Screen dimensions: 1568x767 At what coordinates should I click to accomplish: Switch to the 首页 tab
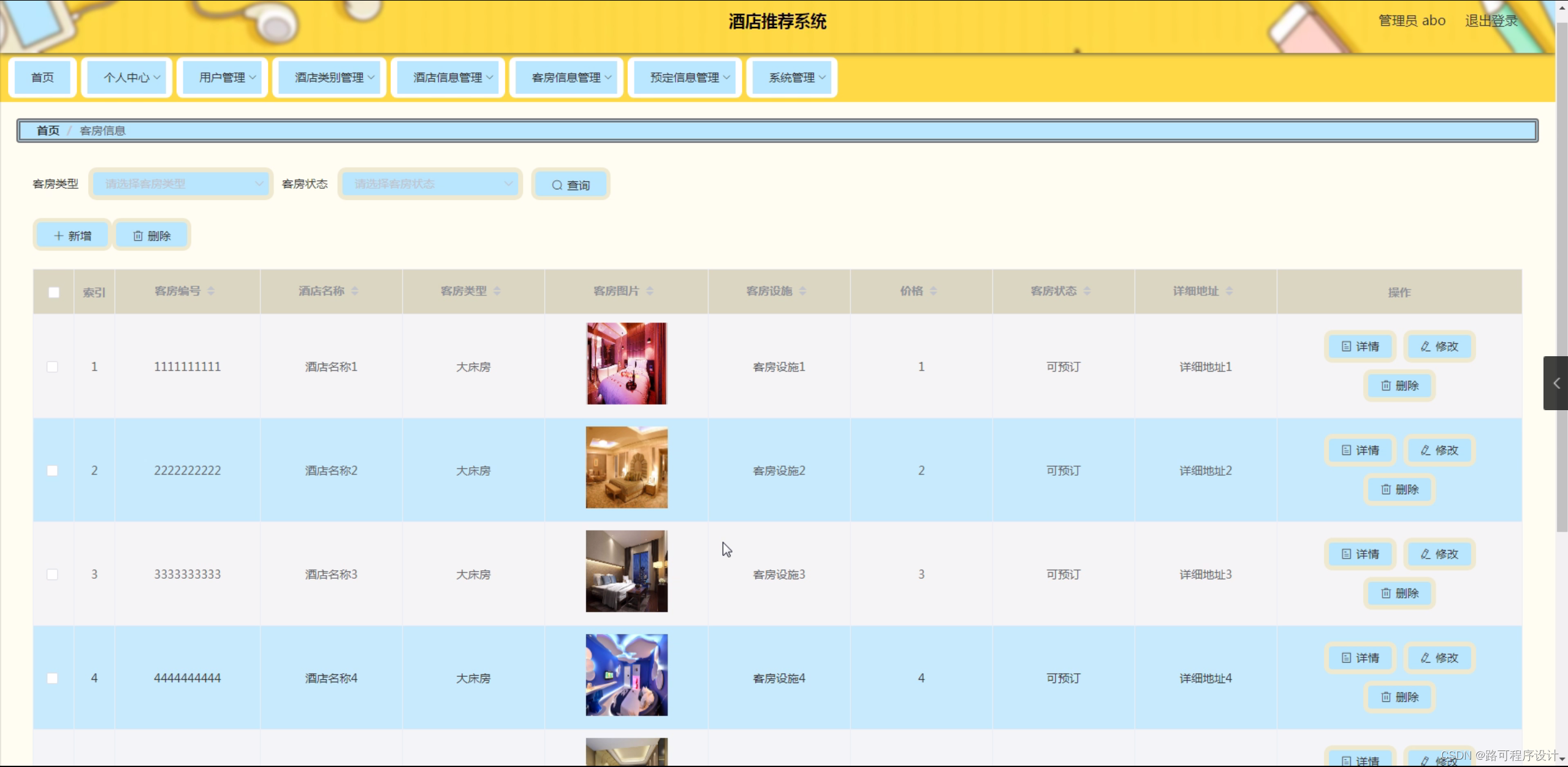(x=42, y=77)
